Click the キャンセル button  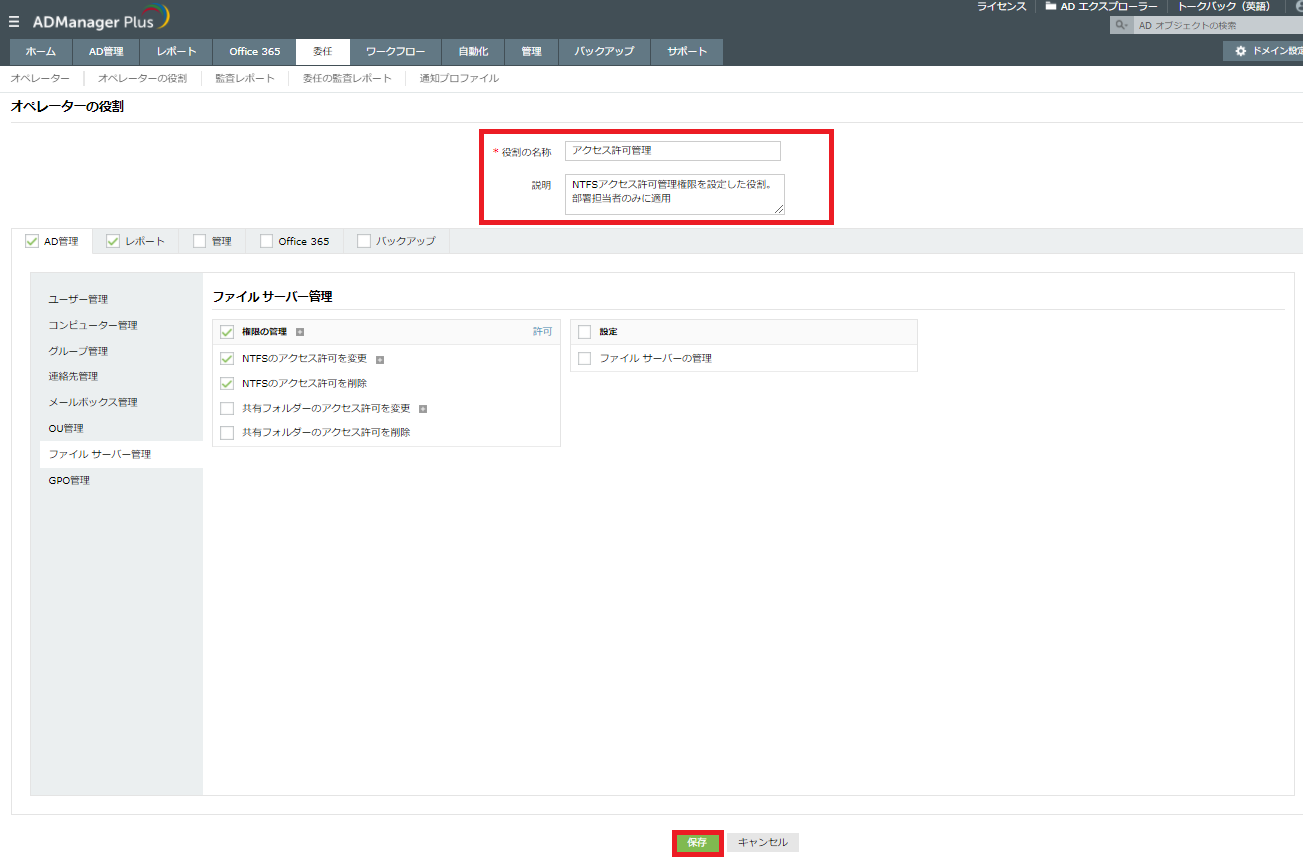click(x=763, y=843)
